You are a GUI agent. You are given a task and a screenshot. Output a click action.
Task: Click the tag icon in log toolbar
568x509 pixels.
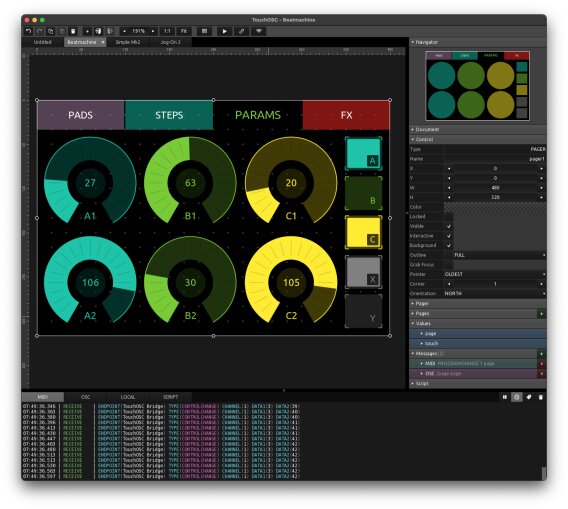click(x=529, y=397)
